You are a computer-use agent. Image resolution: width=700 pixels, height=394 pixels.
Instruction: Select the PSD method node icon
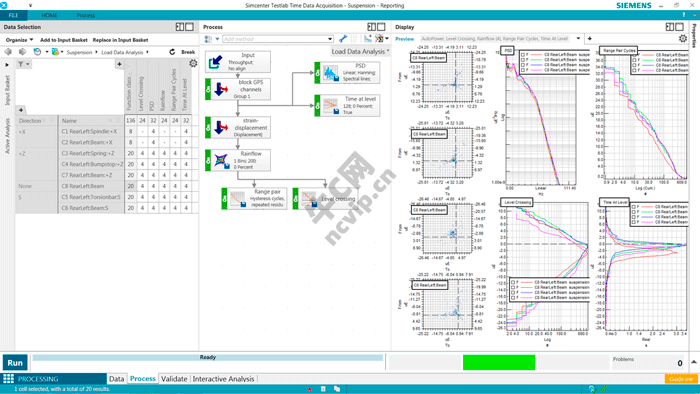[x=330, y=73]
